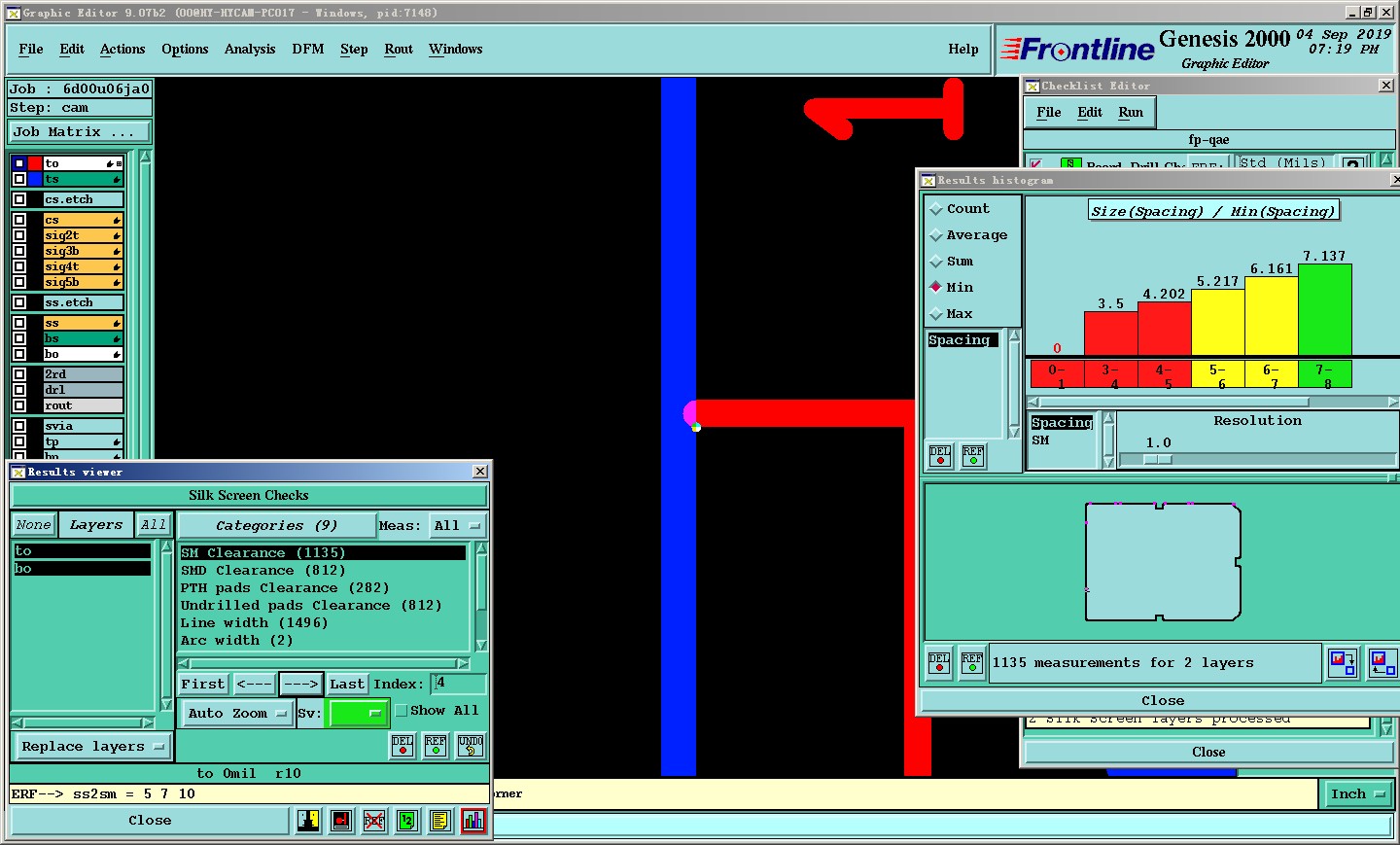Click REF icon beside measurements count text
Image resolution: width=1400 pixels, height=845 pixels.
[x=972, y=663]
